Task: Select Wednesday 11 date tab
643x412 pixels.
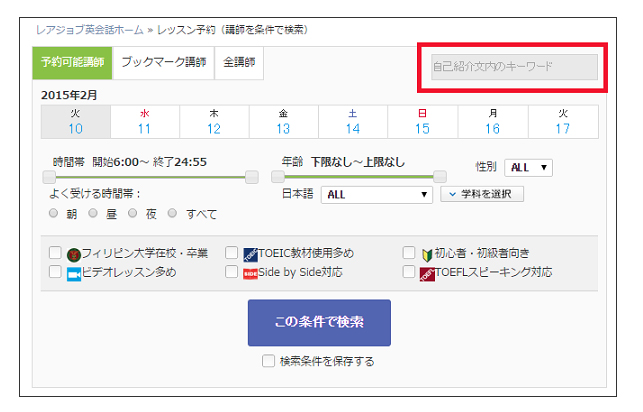Action: tap(145, 122)
